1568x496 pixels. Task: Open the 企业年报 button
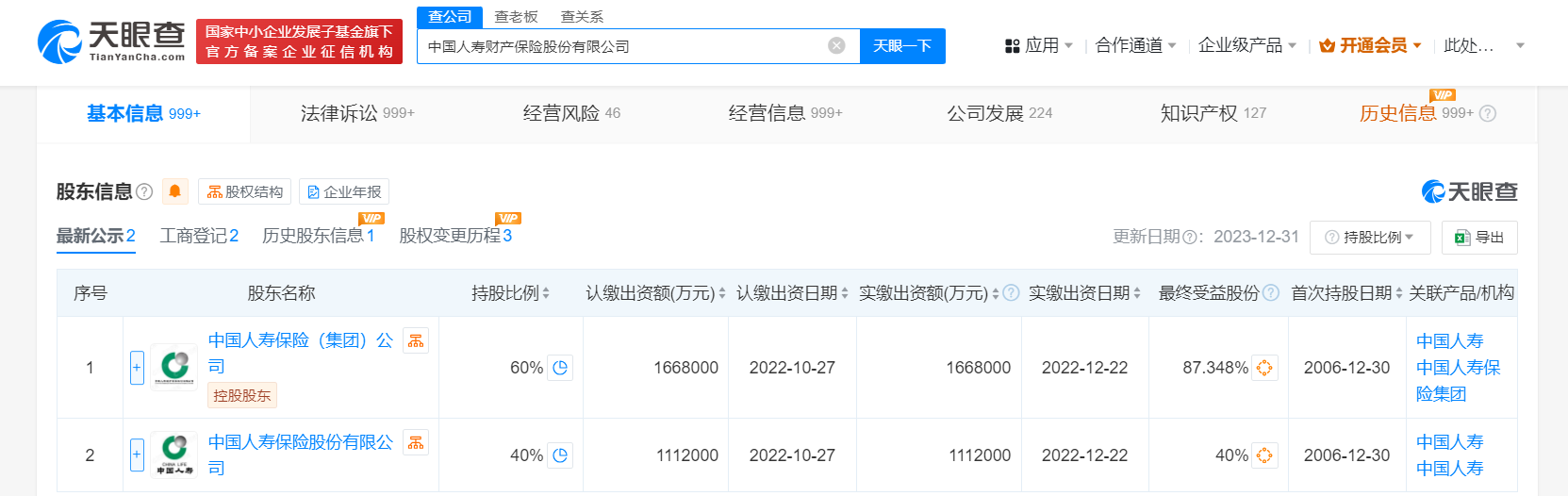click(344, 191)
